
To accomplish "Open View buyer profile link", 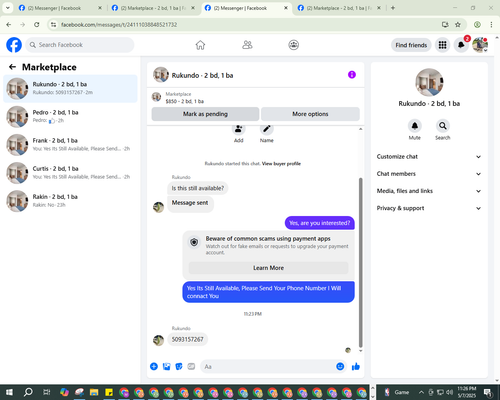I will coord(281,164).
